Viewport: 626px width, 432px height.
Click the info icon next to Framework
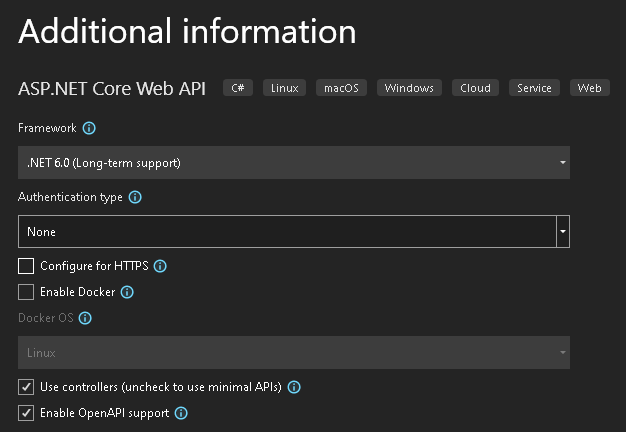(x=89, y=128)
